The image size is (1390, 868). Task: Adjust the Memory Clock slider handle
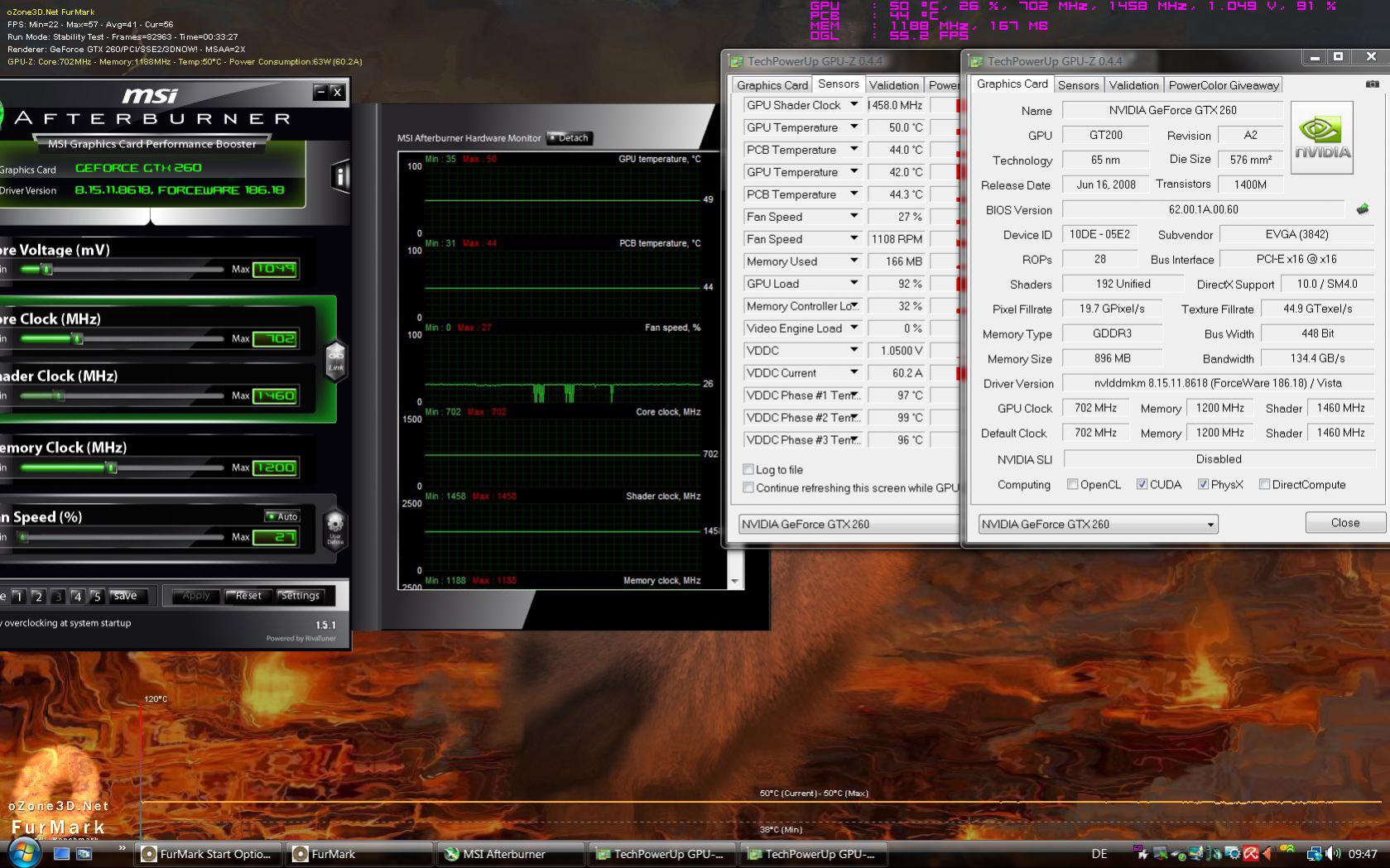coord(111,468)
